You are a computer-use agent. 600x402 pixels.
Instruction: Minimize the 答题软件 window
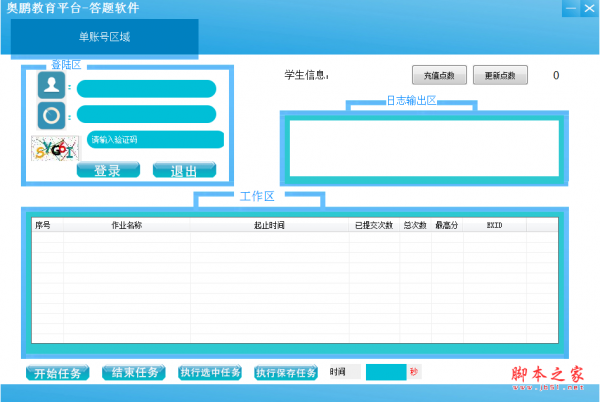[571, 8]
